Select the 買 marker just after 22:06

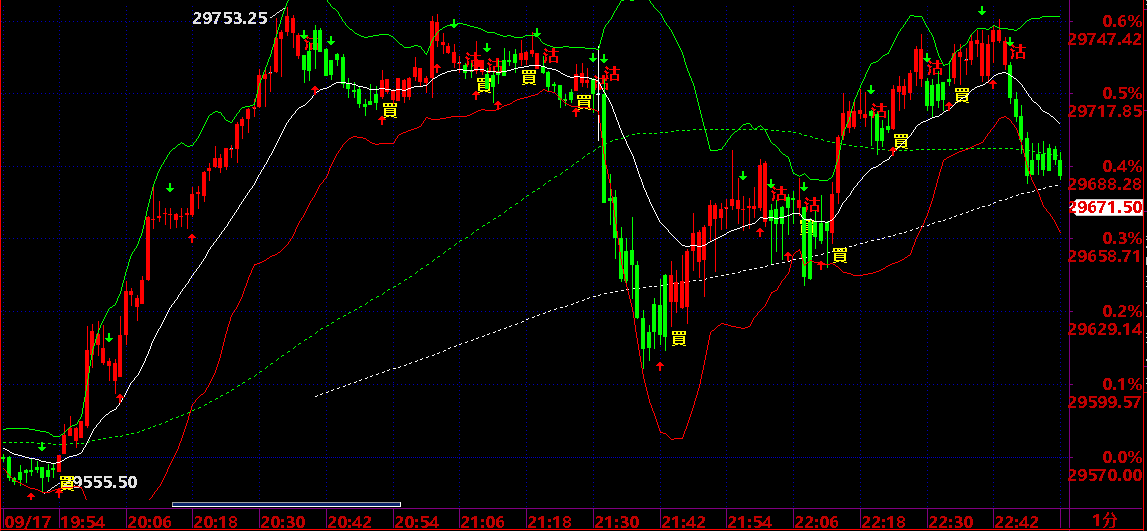[x=840, y=255]
